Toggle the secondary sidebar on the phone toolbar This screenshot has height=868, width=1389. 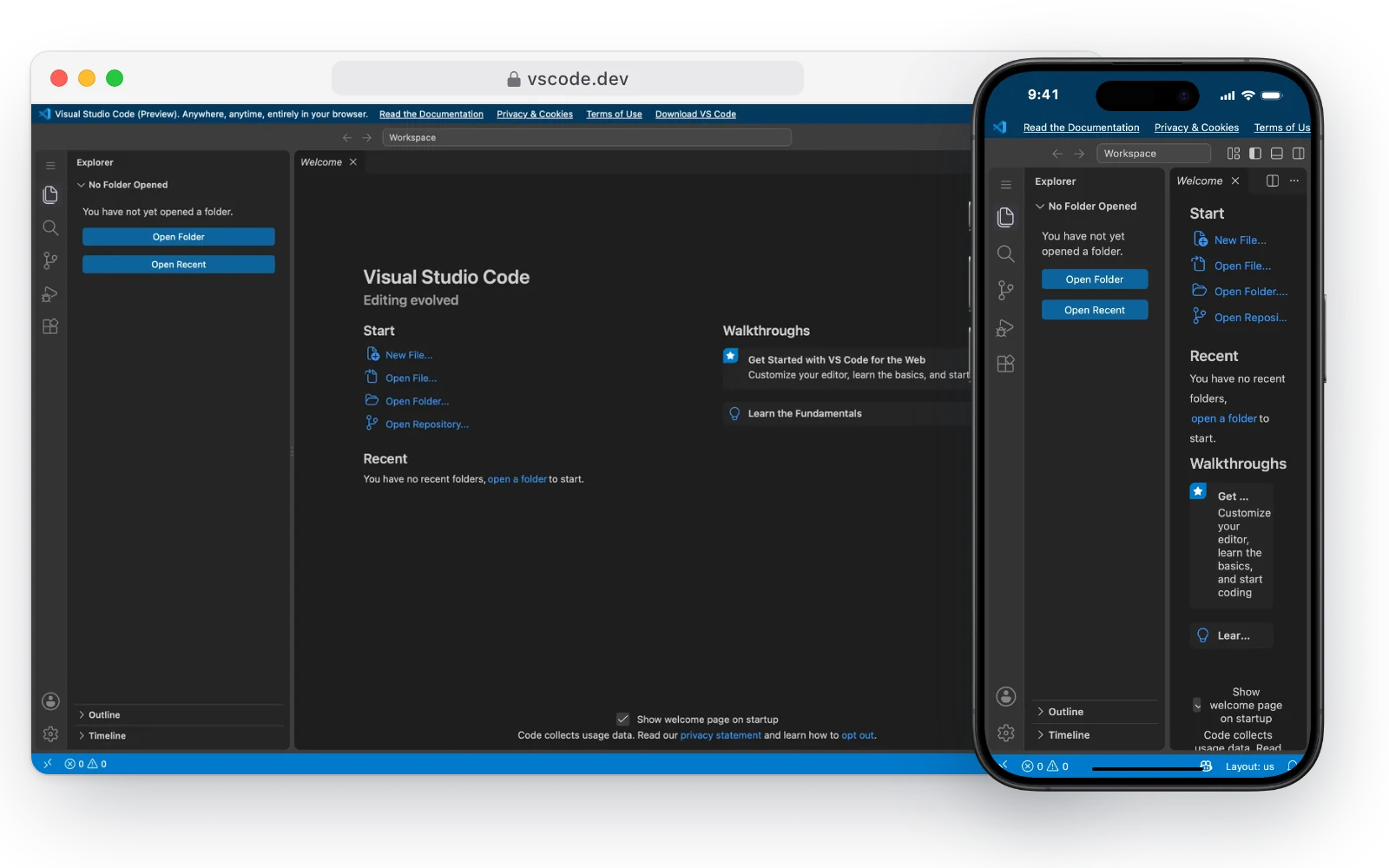click(x=1299, y=154)
